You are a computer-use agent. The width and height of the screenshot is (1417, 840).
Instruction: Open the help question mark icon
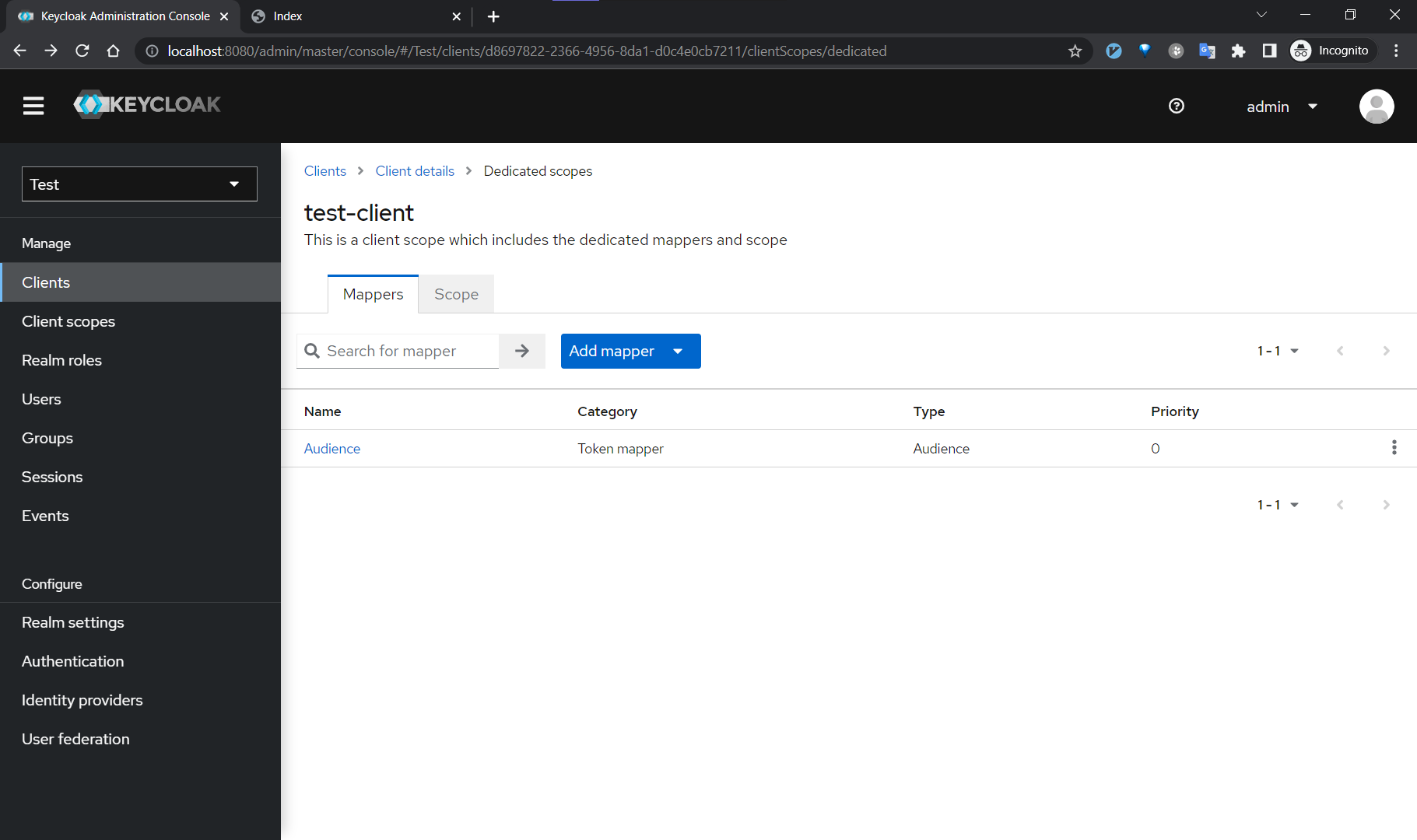1177,106
